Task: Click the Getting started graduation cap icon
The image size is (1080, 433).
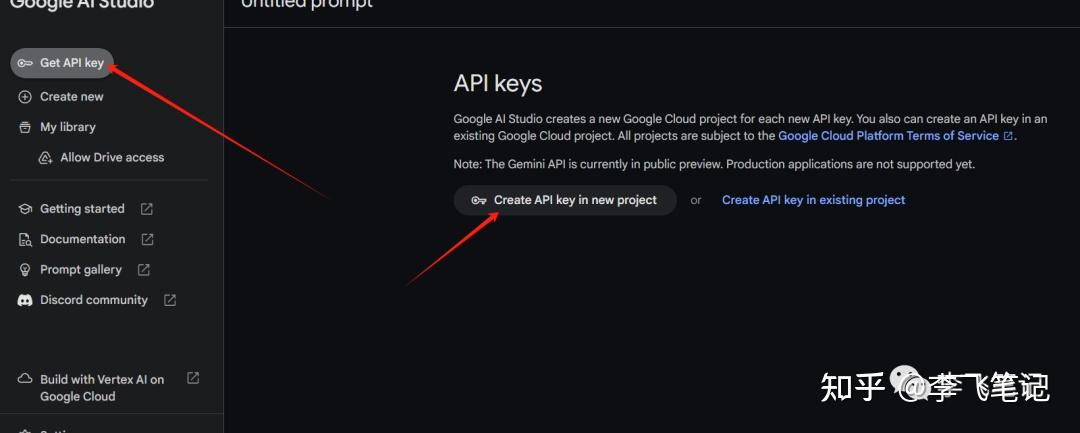Action: (x=25, y=209)
